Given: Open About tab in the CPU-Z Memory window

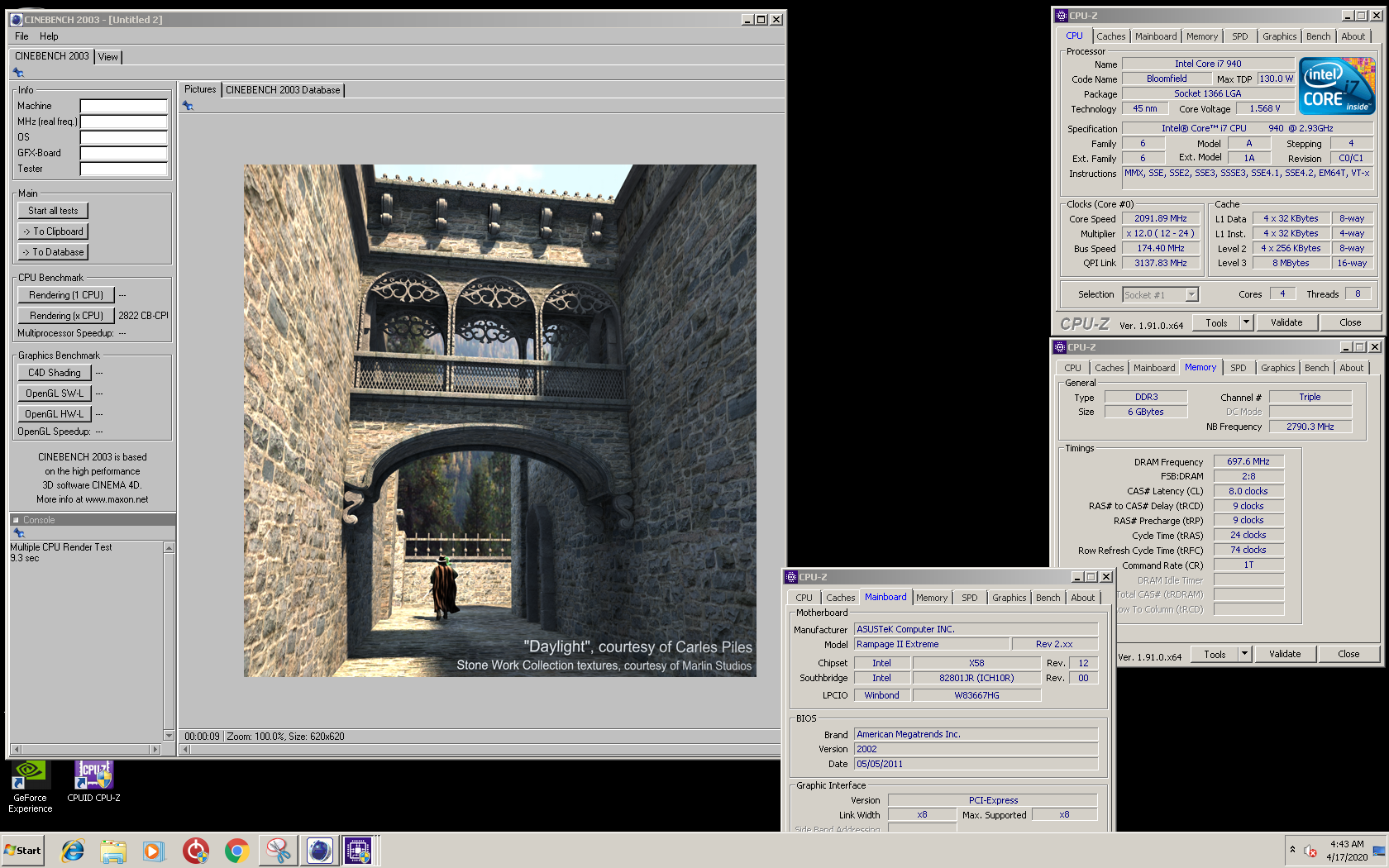Looking at the screenshot, I should [1351, 368].
